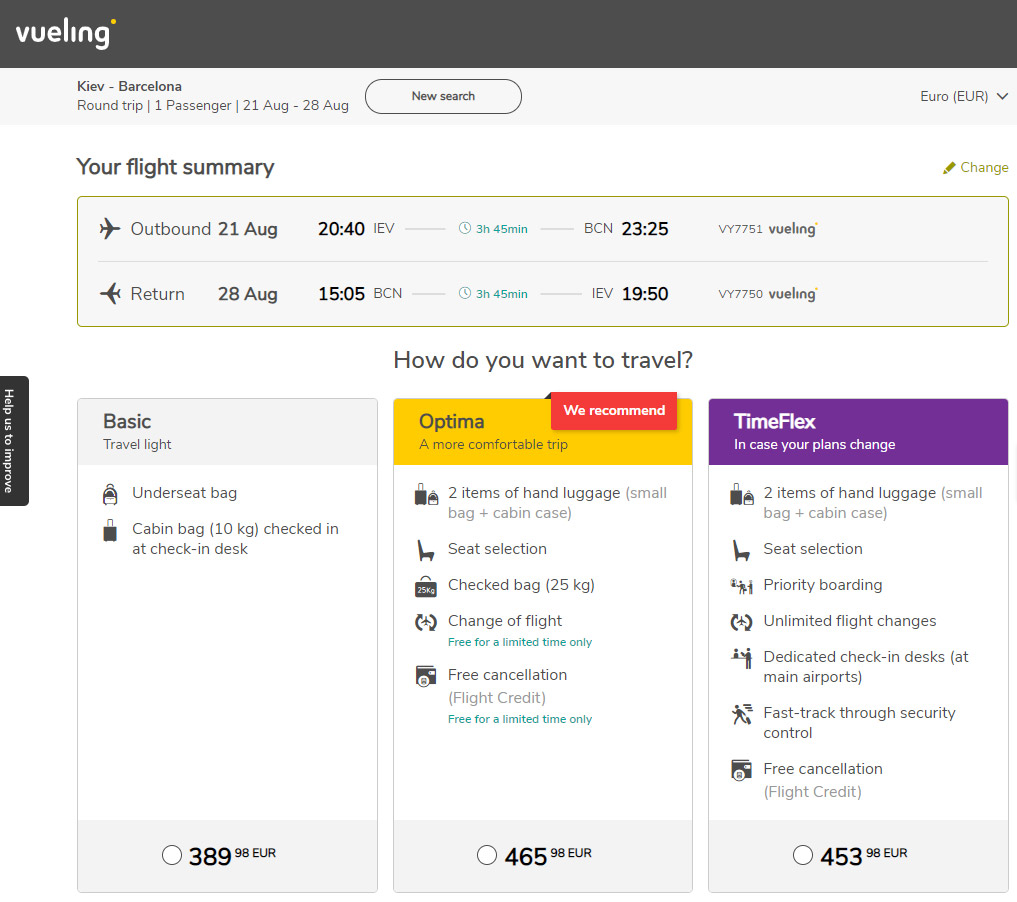Click the return departure time 15:05
Screen dimensions: 1017x902
(341, 294)
